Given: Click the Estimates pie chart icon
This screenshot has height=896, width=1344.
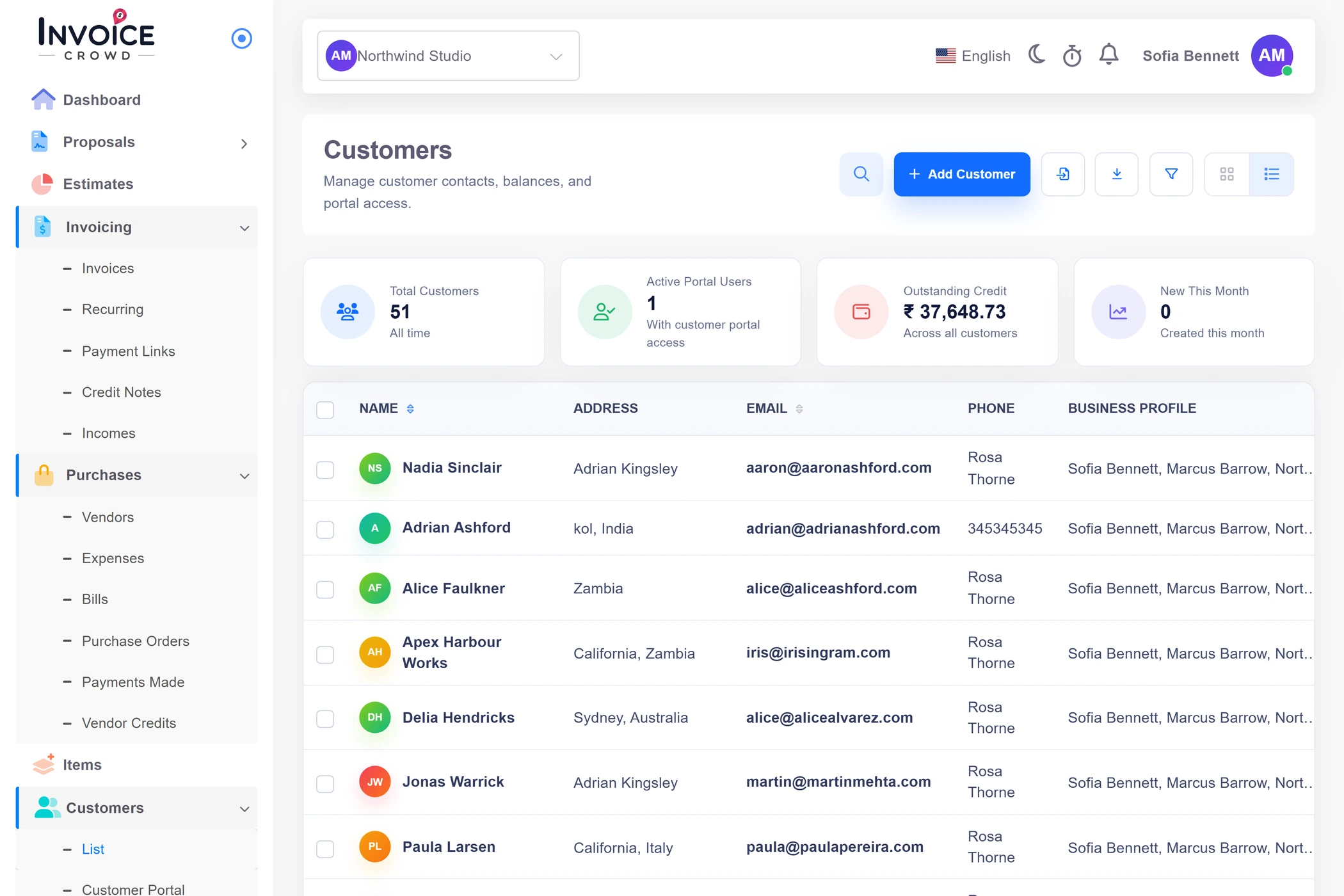Looking at the screenshot, I should 42,184.
